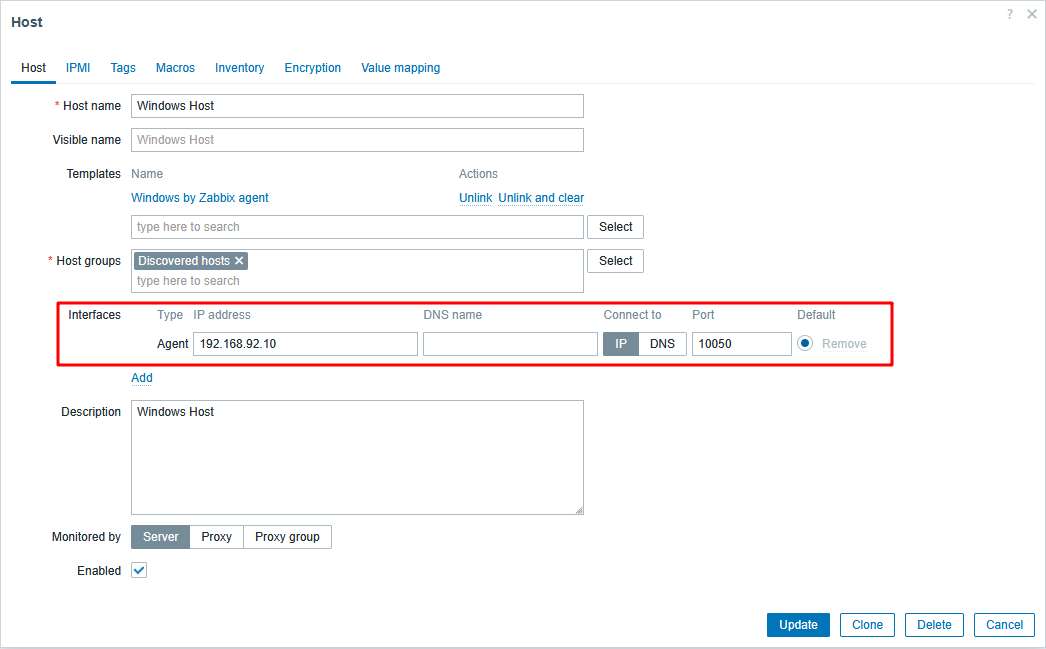Screen dimensions: 1046x649
Task: Set Connect to option to IP
Action: coord(620,344)
